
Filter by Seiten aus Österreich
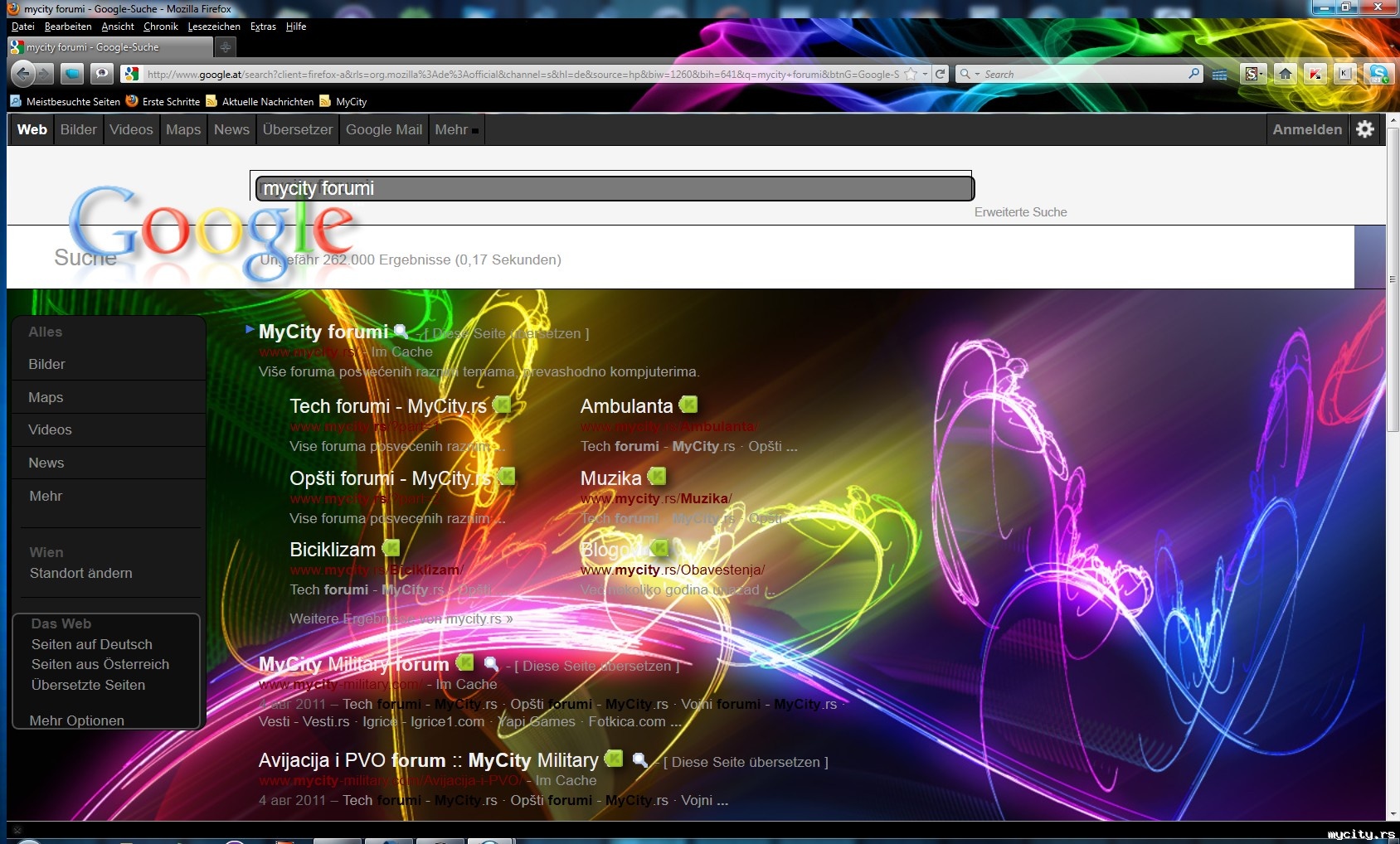tap(100, 664)
